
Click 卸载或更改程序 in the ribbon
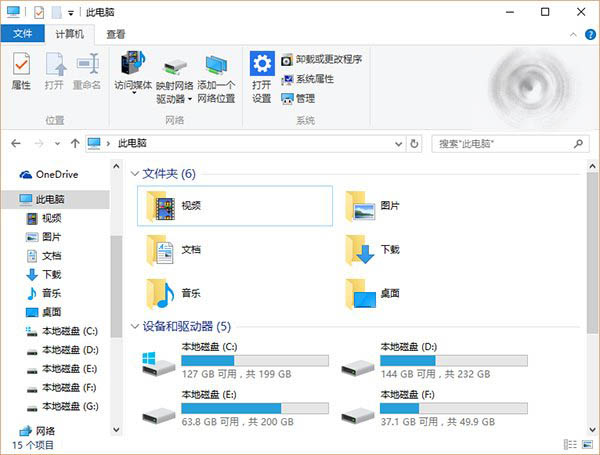[x=322, y=60]
